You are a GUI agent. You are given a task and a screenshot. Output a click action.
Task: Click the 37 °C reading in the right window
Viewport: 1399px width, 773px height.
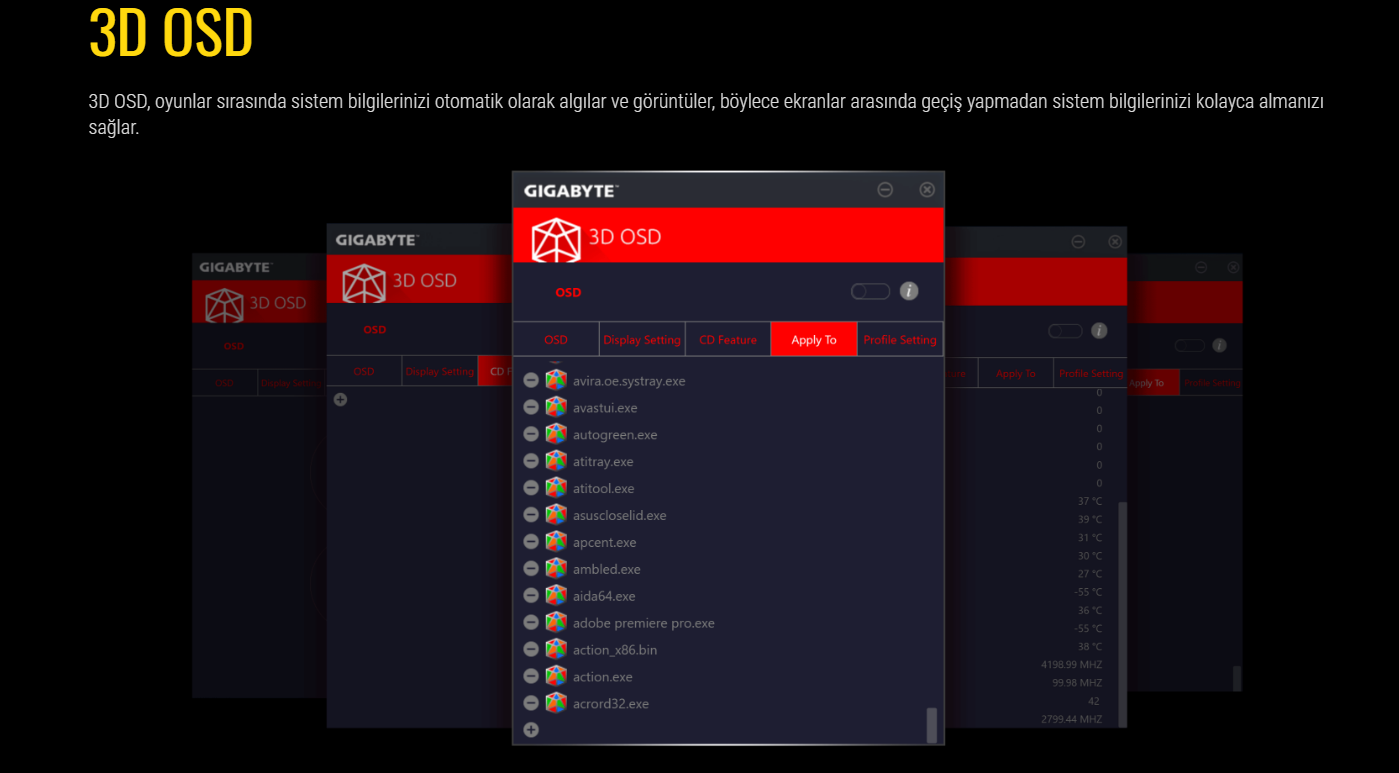(1090, 501)
